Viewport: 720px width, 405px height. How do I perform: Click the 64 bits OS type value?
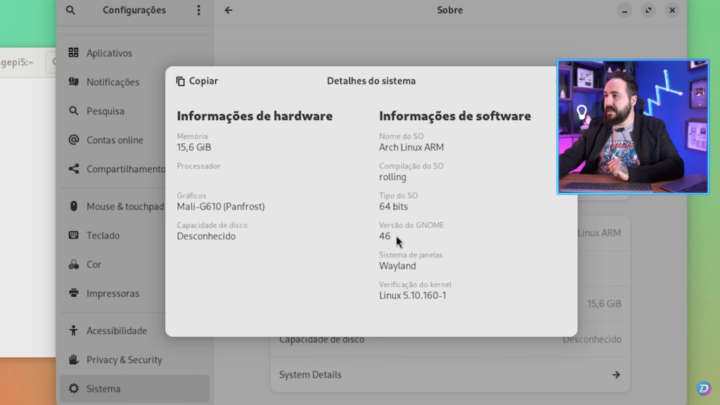point(394,207)
